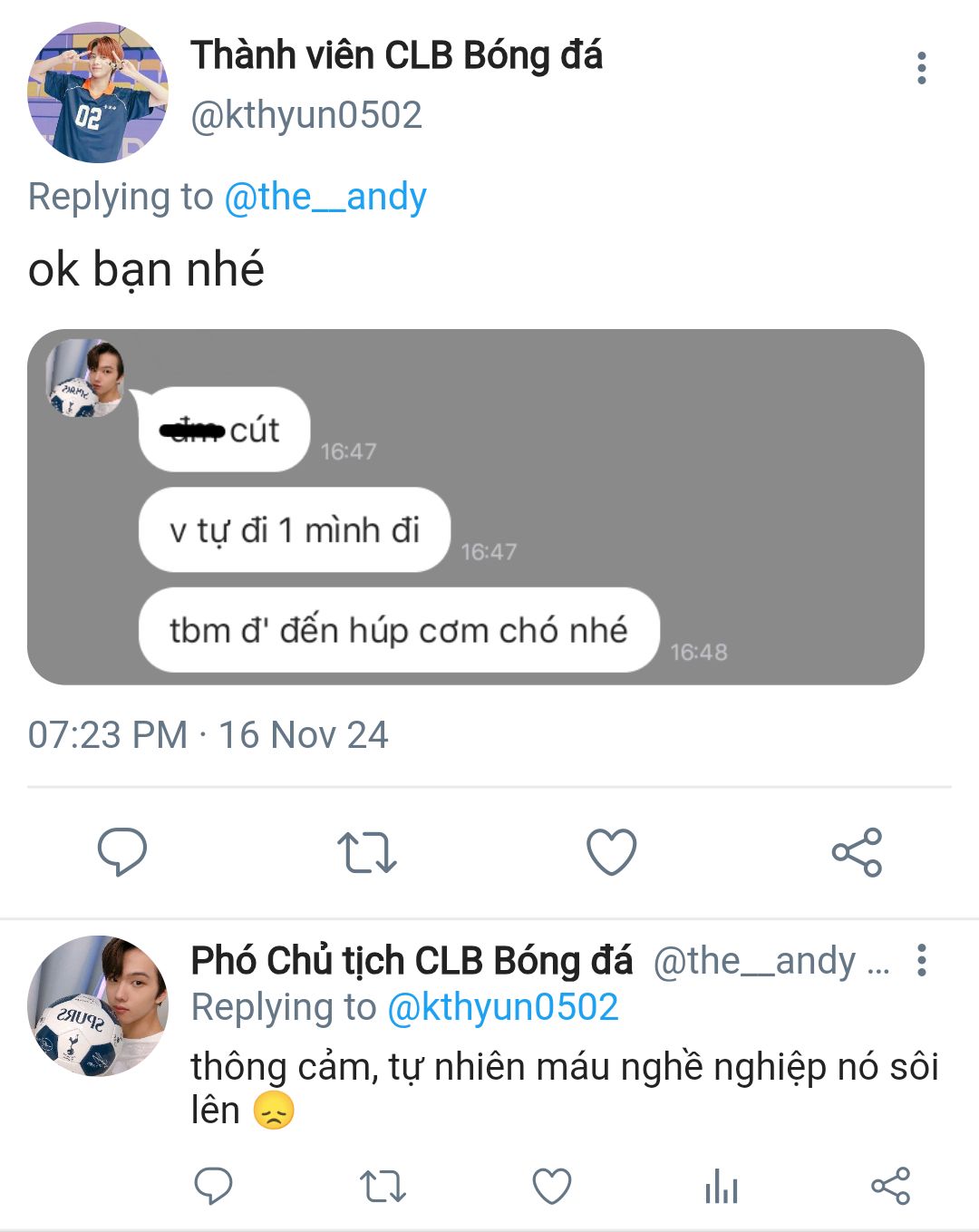This screenshot has height=1232, width=979.
Task: Retweet the main tweet
Action: pos(366,852)
